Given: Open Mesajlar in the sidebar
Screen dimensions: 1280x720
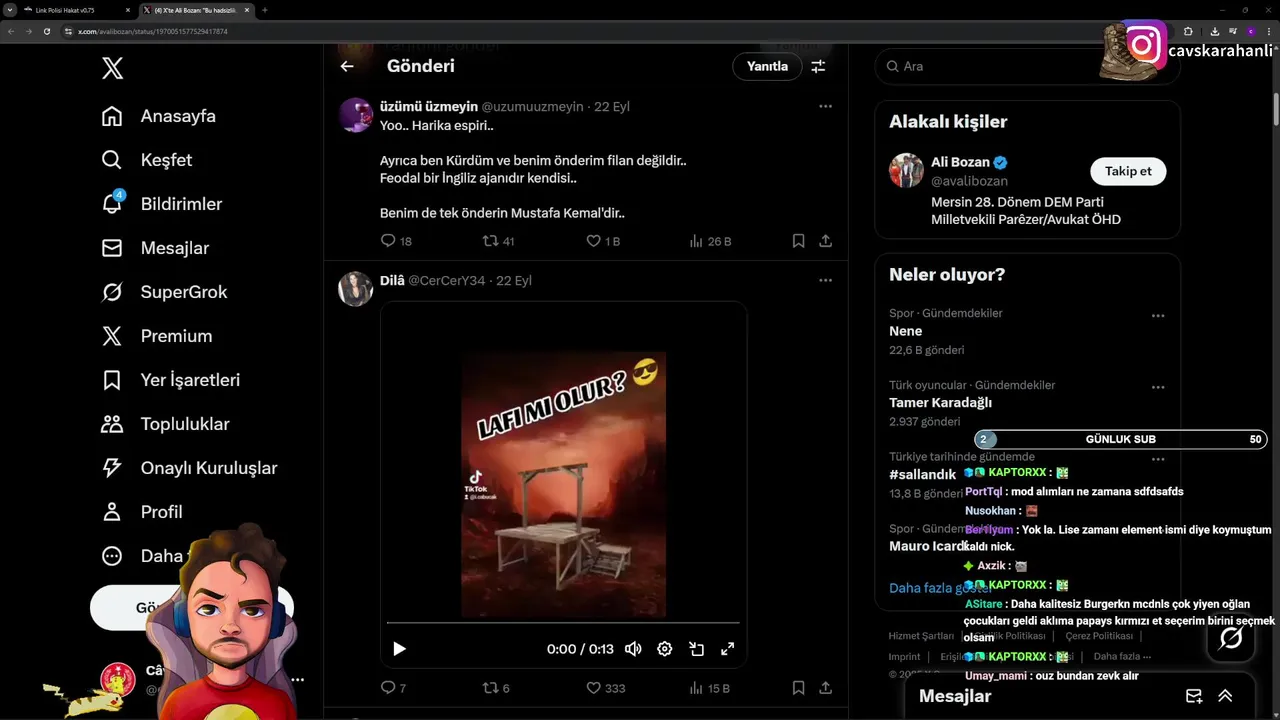Looking at the screenshot, I should click(155, 248).
